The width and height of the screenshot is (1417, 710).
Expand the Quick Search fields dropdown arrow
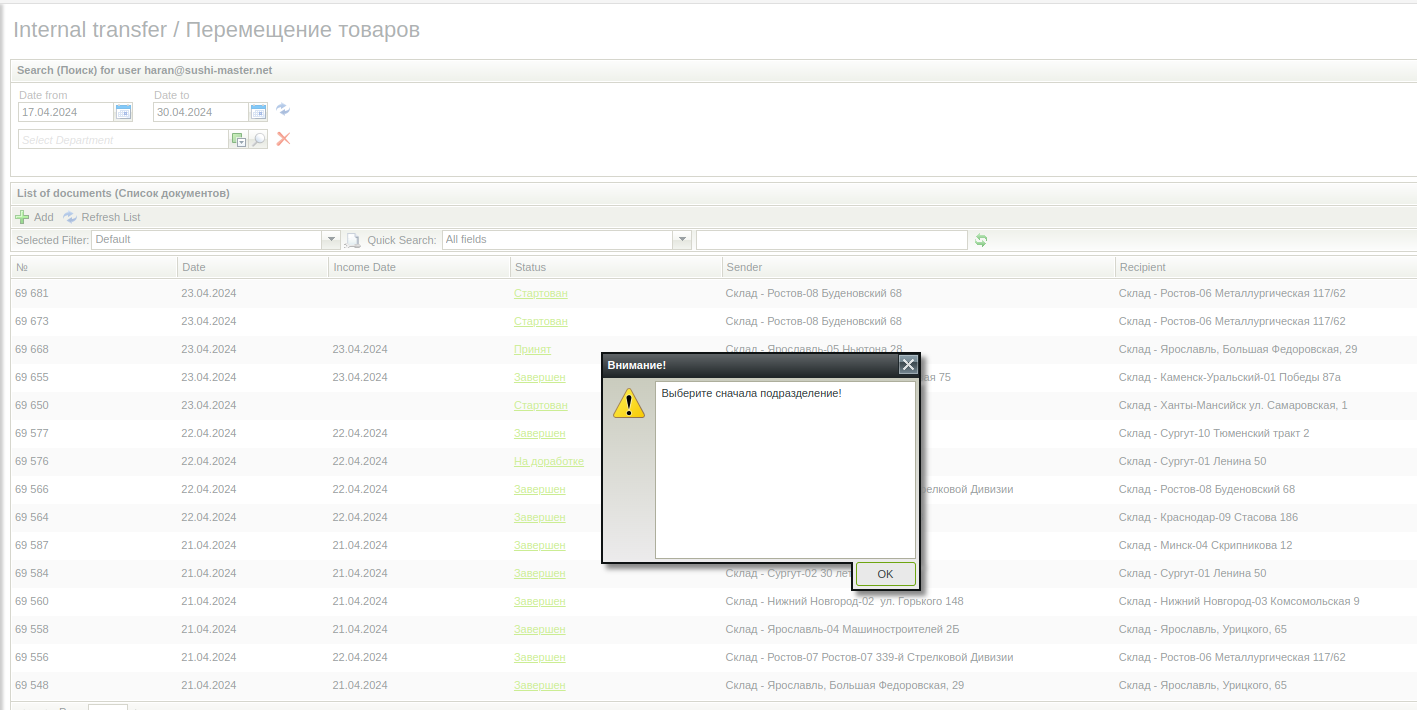682,240
